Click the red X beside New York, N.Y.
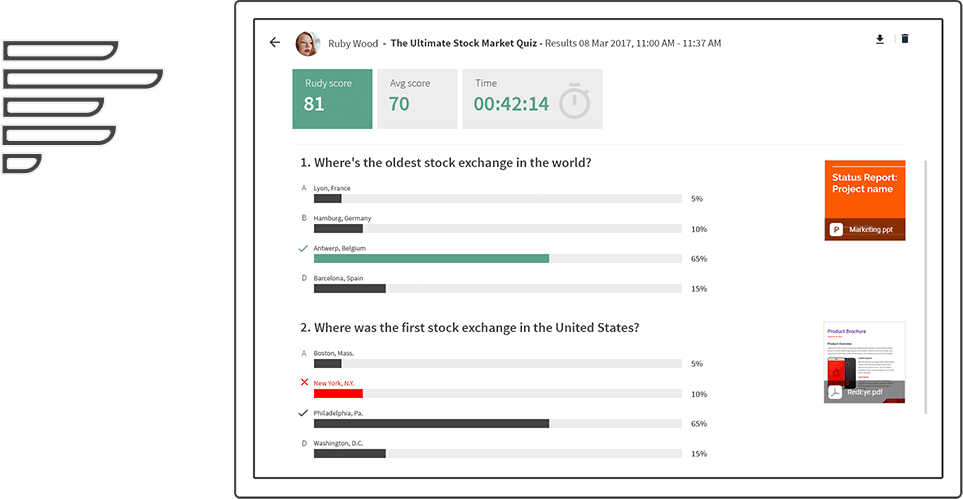963x499 pixels. [x=304, y=382]
